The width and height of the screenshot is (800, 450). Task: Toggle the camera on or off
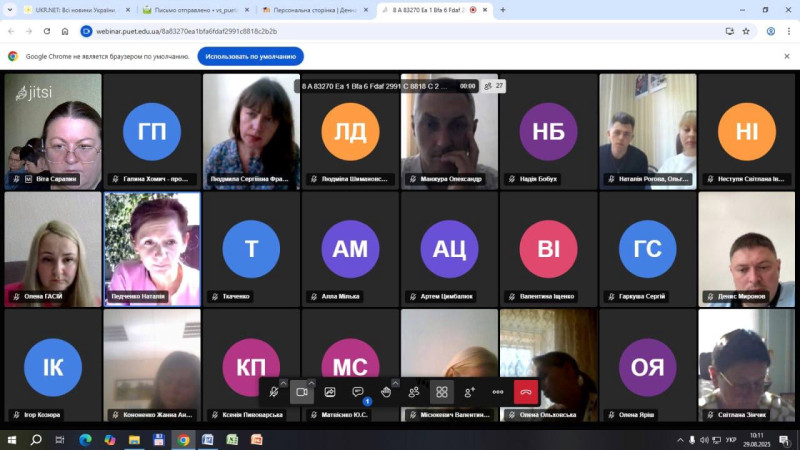point(302,392)
